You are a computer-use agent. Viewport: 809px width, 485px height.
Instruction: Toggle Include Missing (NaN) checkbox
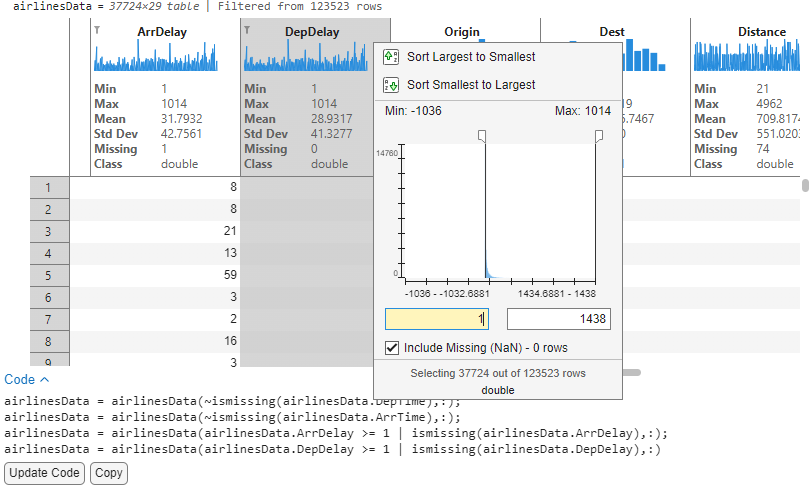coord(392,349)
